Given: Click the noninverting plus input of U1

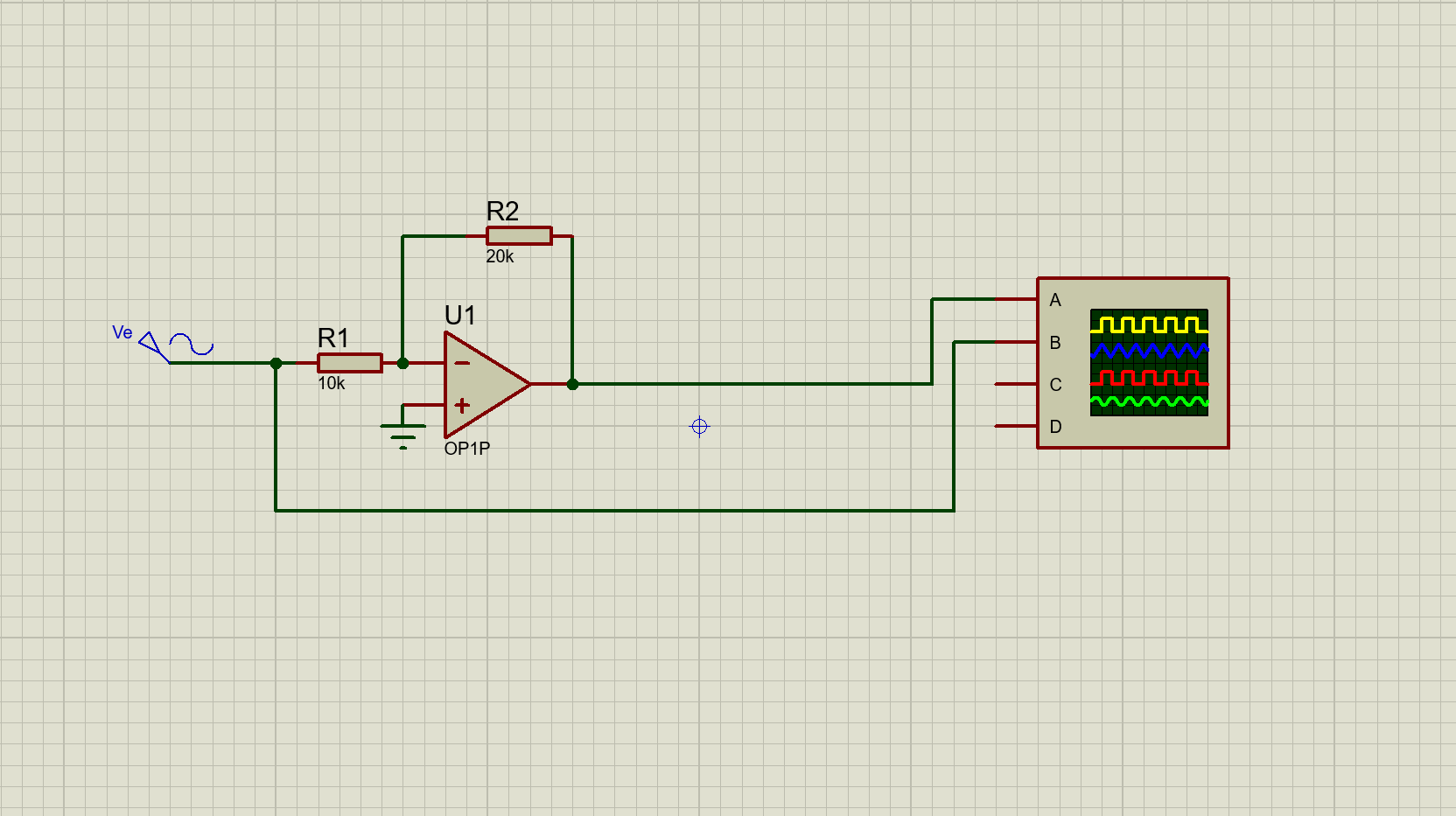Looking at the screenshot, I should [460, 405].
